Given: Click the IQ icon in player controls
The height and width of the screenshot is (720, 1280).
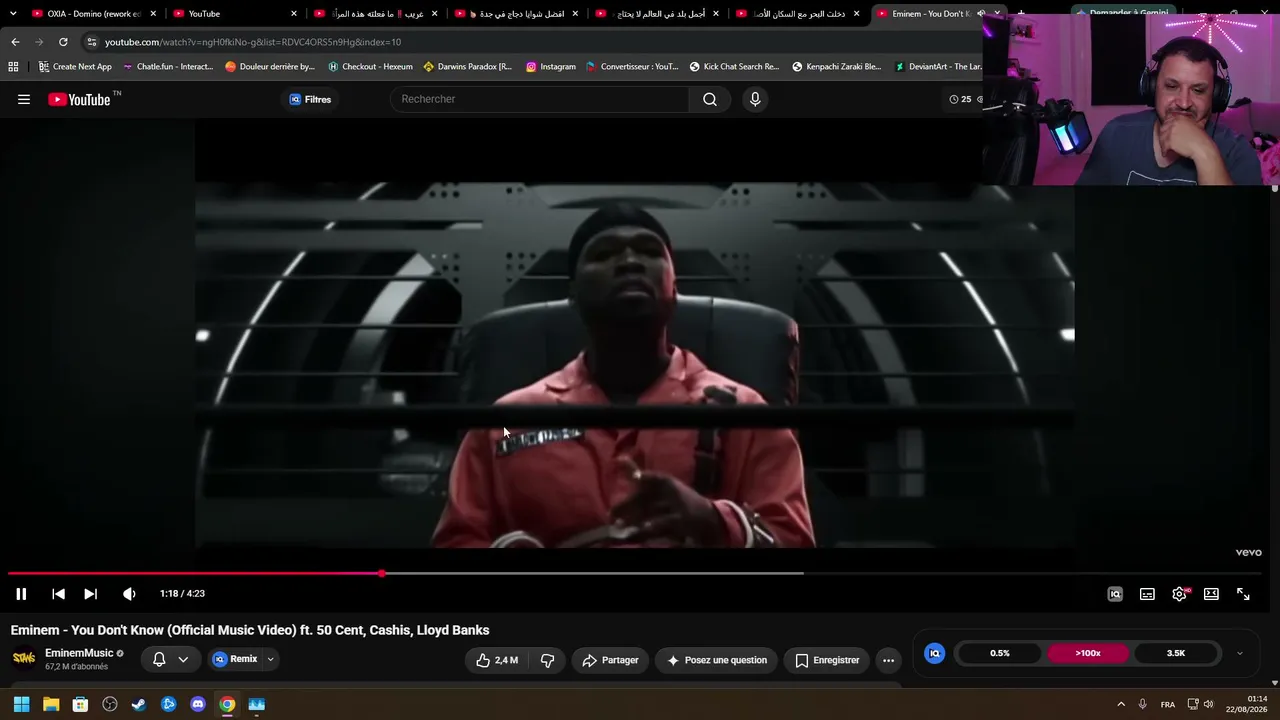Looking at the screenshot, I should click(1115, 594).
